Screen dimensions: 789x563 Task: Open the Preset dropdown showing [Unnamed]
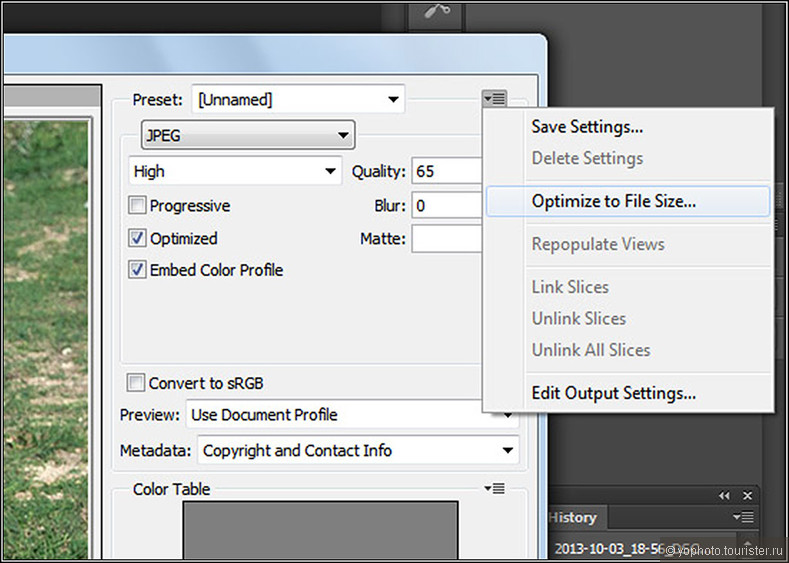[x=298, y=99]
